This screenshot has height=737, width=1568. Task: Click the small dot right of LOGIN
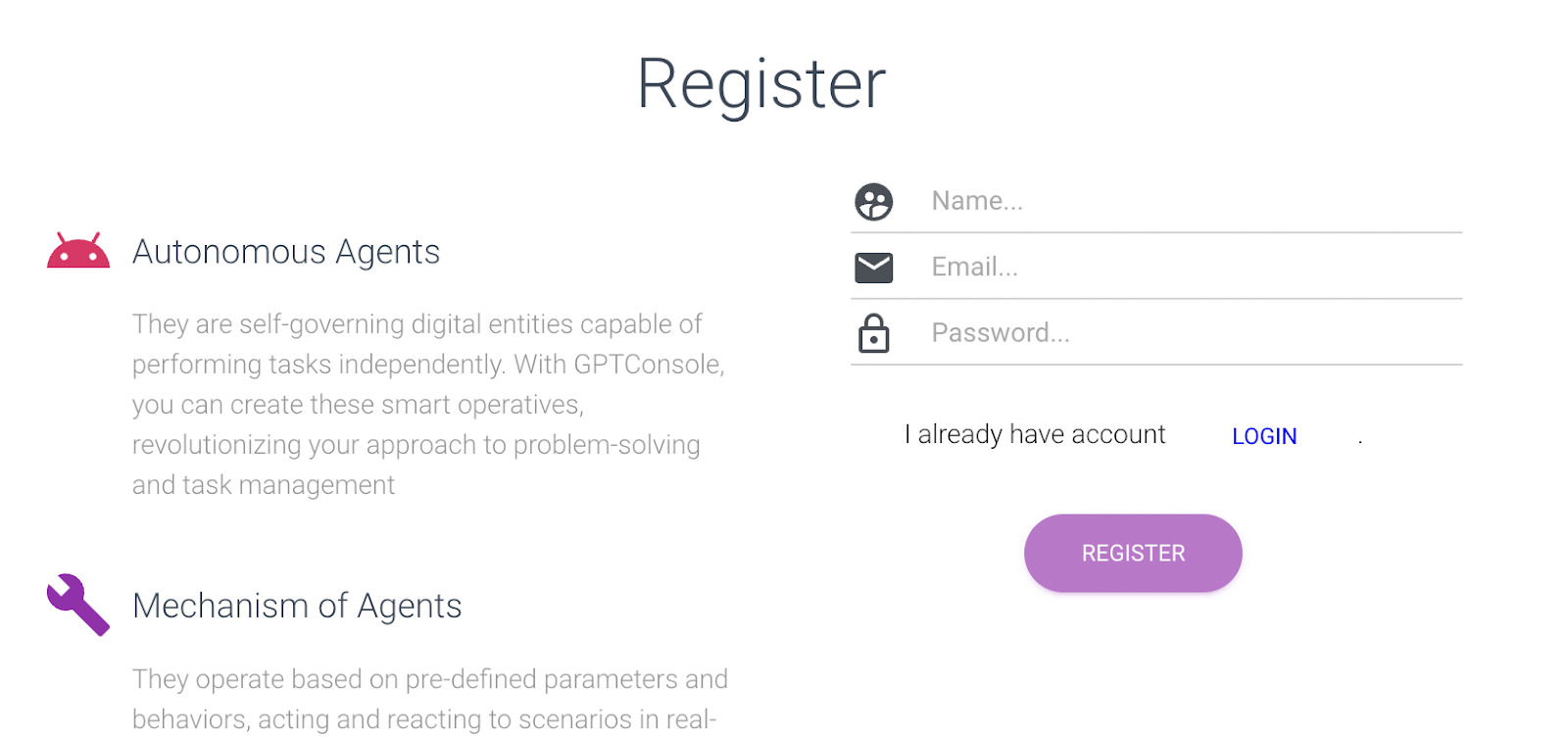(1360, 442)
